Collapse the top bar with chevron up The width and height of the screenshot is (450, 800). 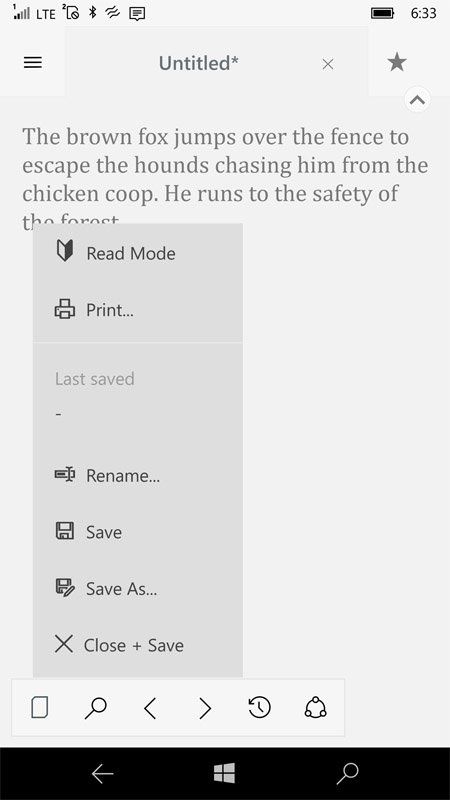click(x=417, y=99)
